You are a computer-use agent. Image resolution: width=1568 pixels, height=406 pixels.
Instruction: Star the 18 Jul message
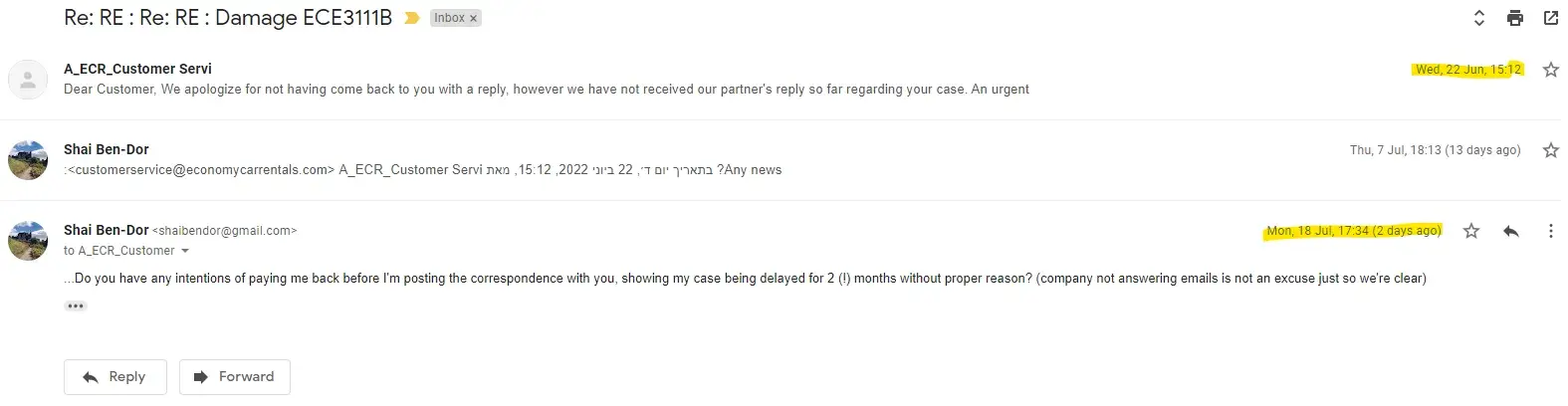tap(1471, 231)
